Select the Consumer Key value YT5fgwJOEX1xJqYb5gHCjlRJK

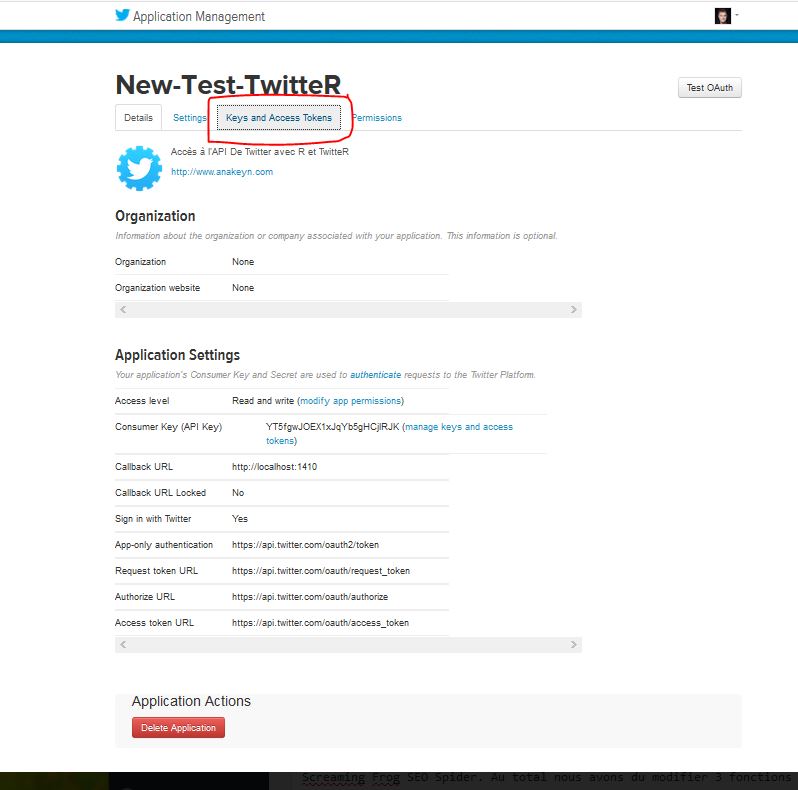coord(332,427)
